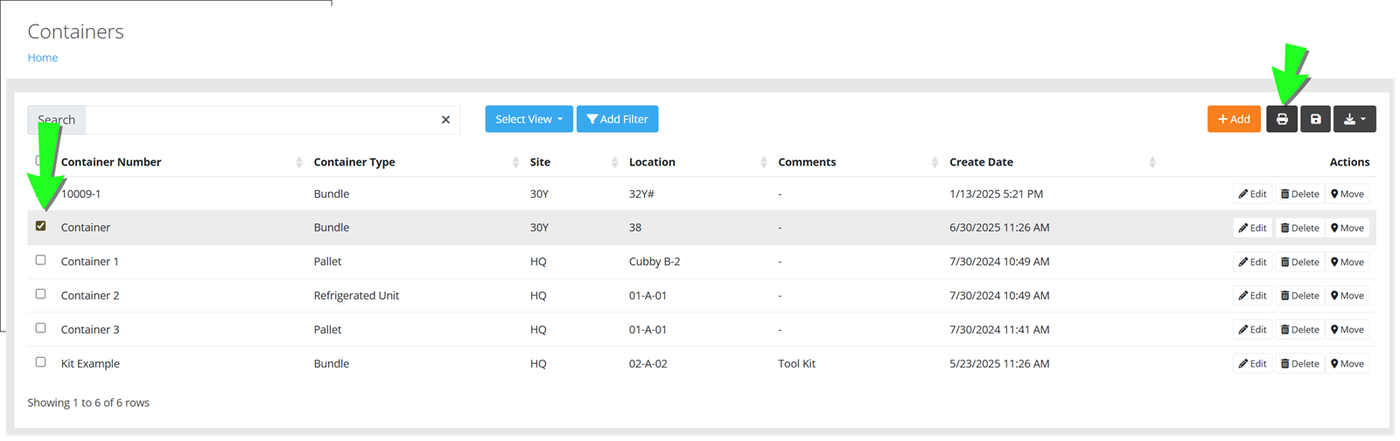
Task: Click the 32Y# location cell
Action: [642, 194]
